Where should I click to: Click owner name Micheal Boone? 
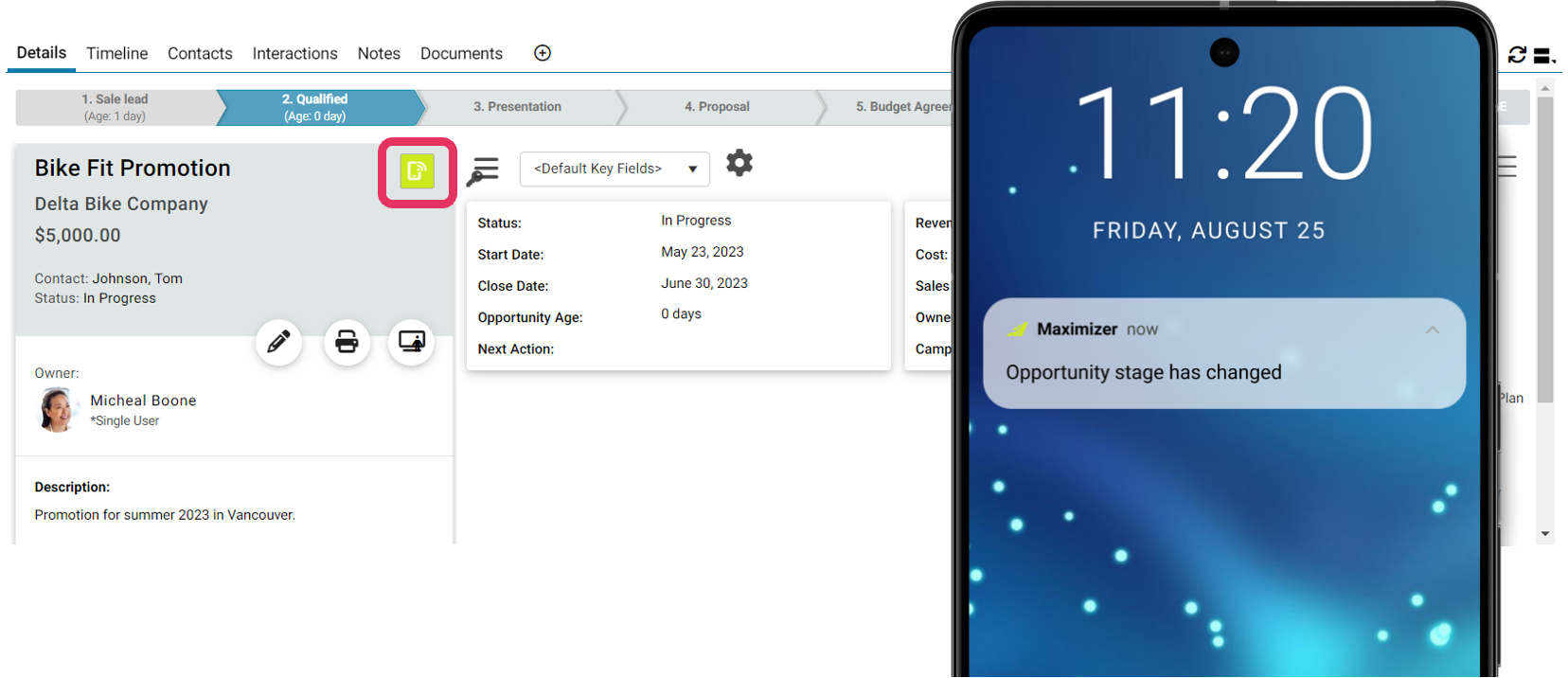tap(143, 401)
